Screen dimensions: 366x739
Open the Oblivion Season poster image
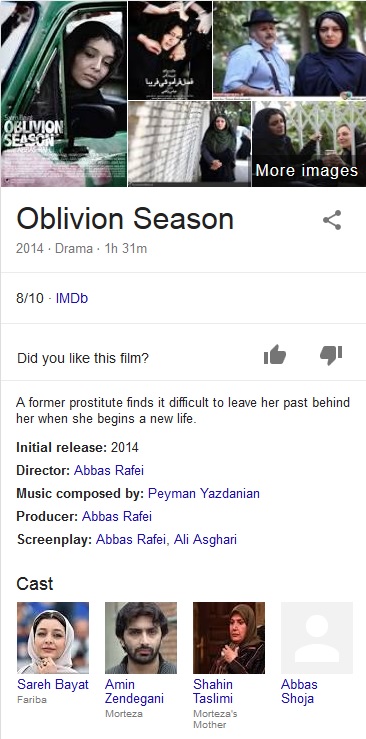click(64, 94)
